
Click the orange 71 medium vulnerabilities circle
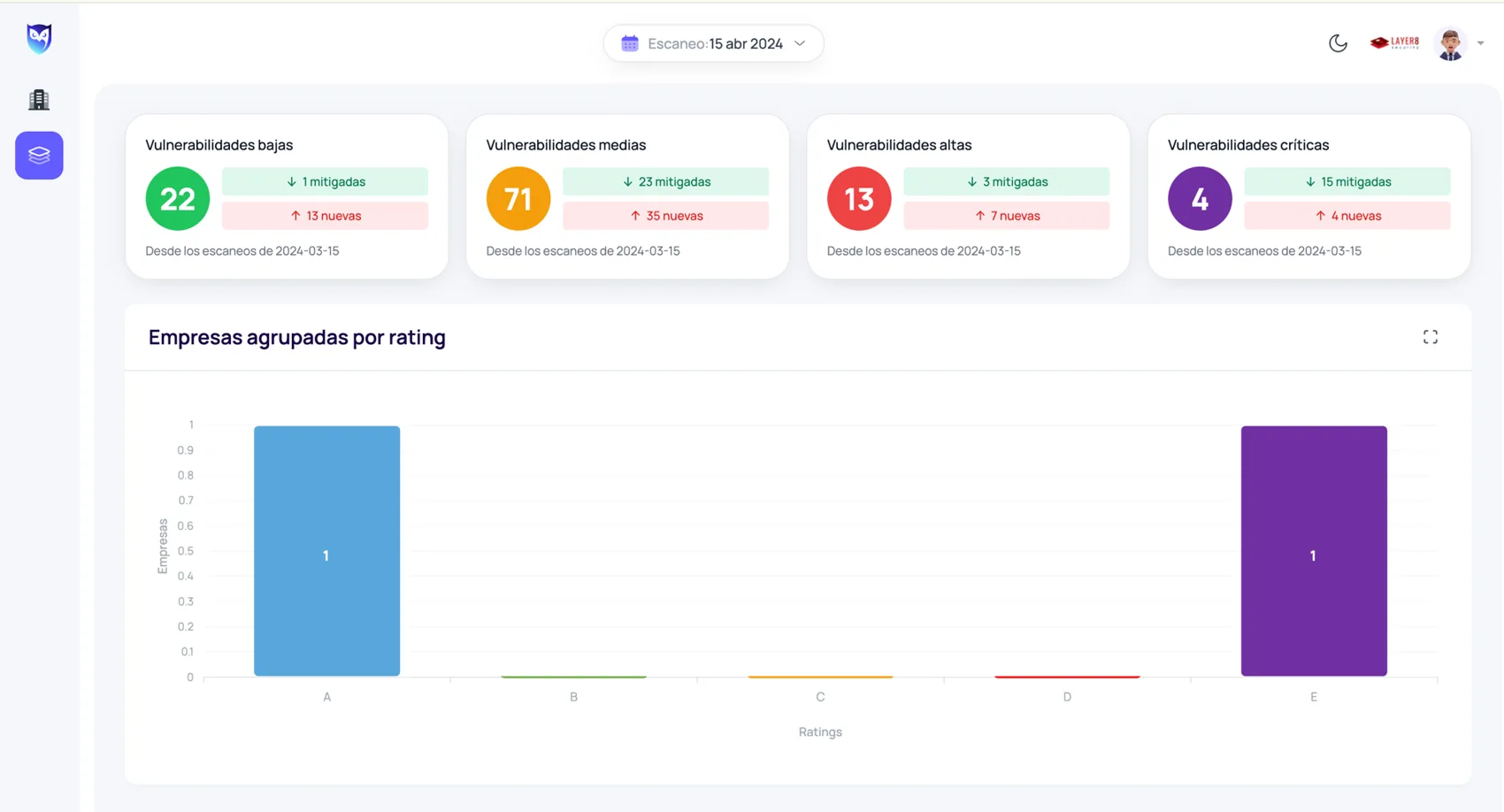click(518, 199)
